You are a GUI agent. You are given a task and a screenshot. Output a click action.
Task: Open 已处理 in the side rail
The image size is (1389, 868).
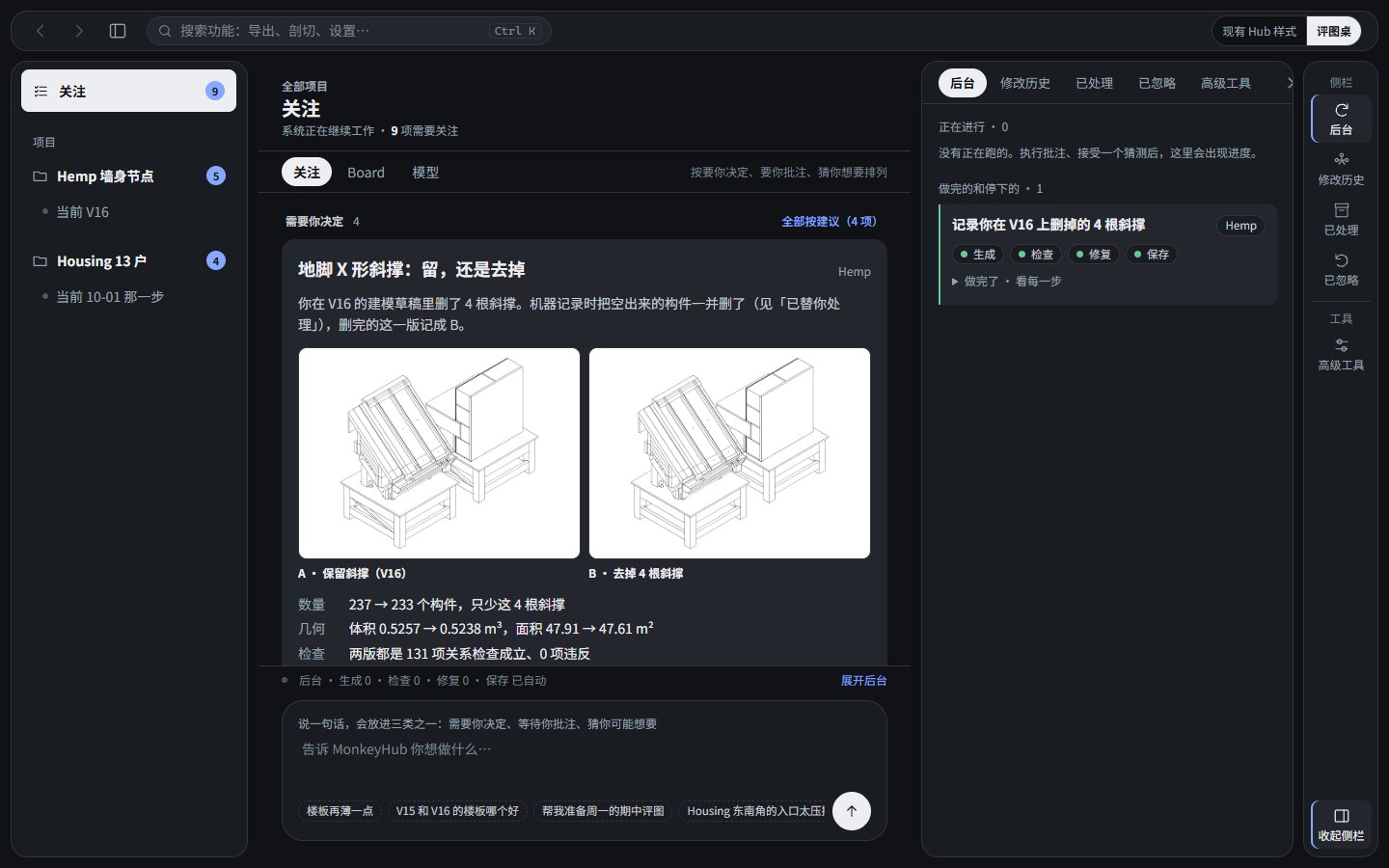pos(1341,219)
